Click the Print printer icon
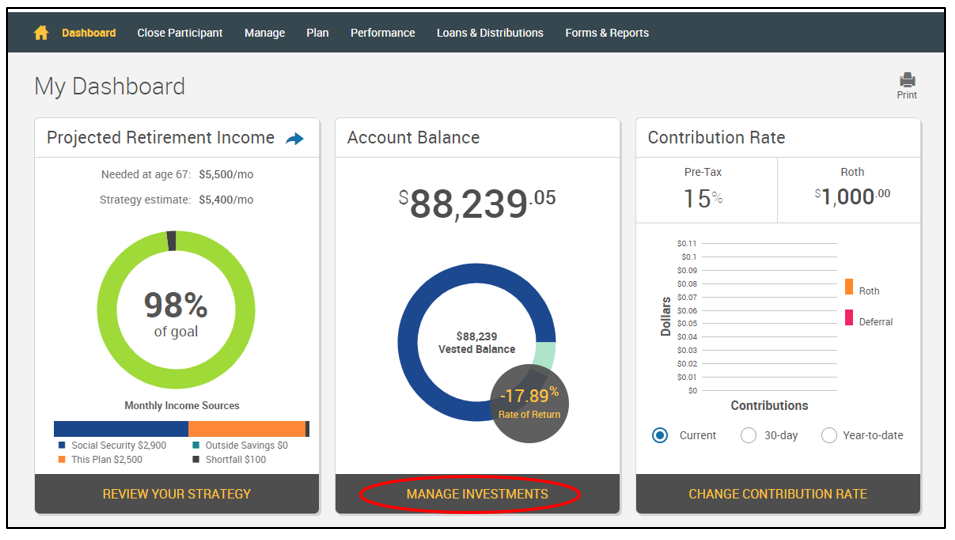 coord(907,81)
